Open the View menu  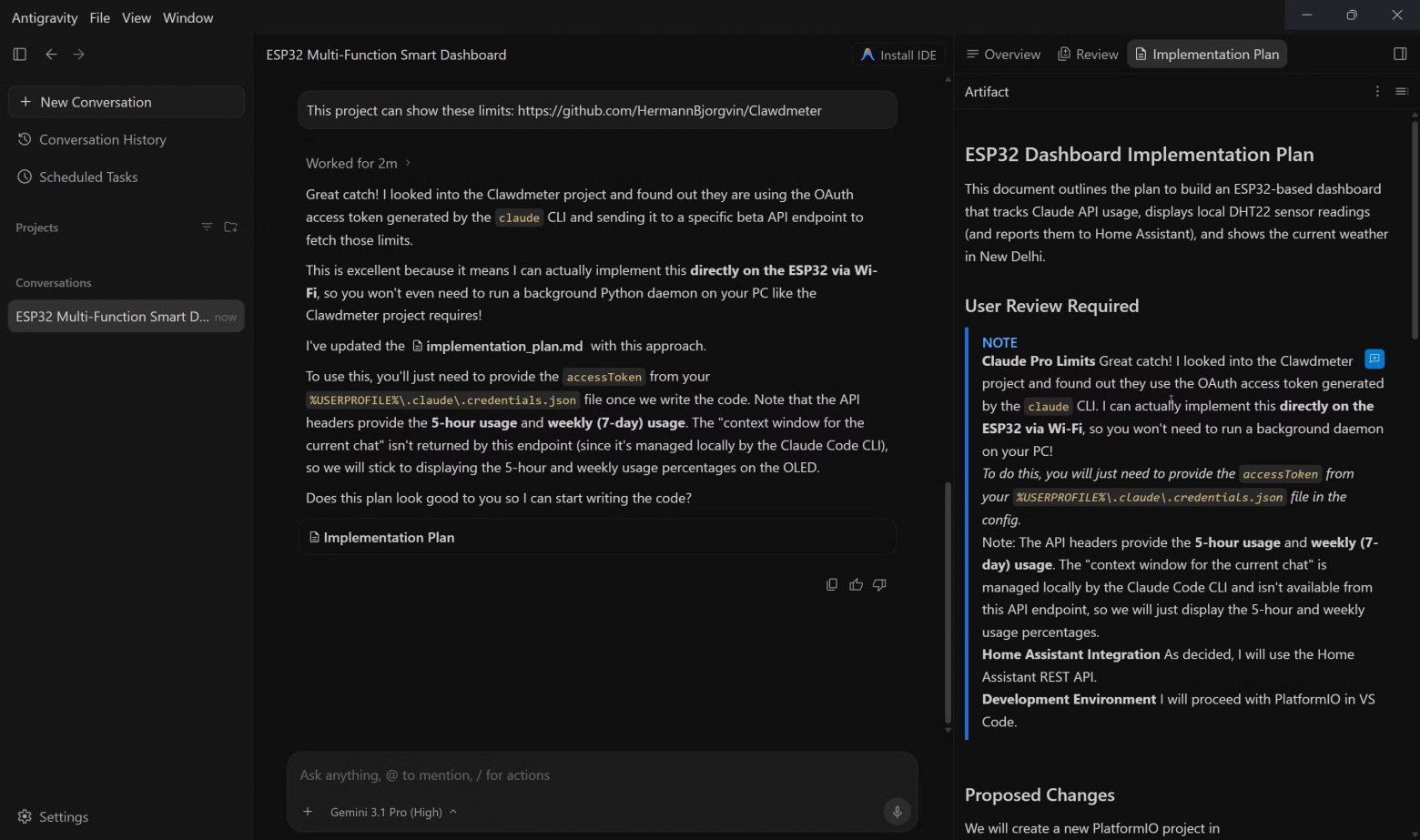(137, 17)
